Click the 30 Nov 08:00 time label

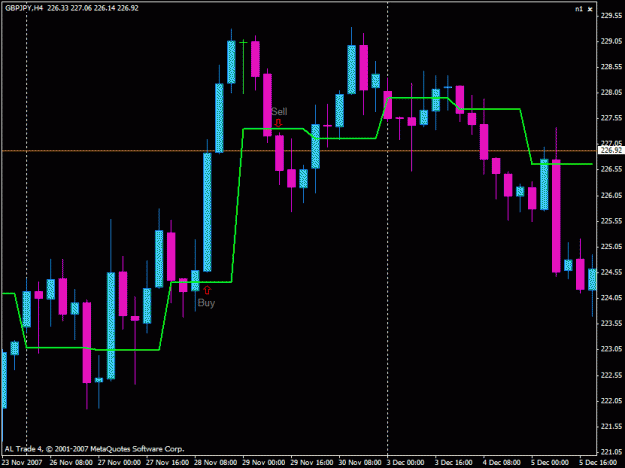point(360,462)
